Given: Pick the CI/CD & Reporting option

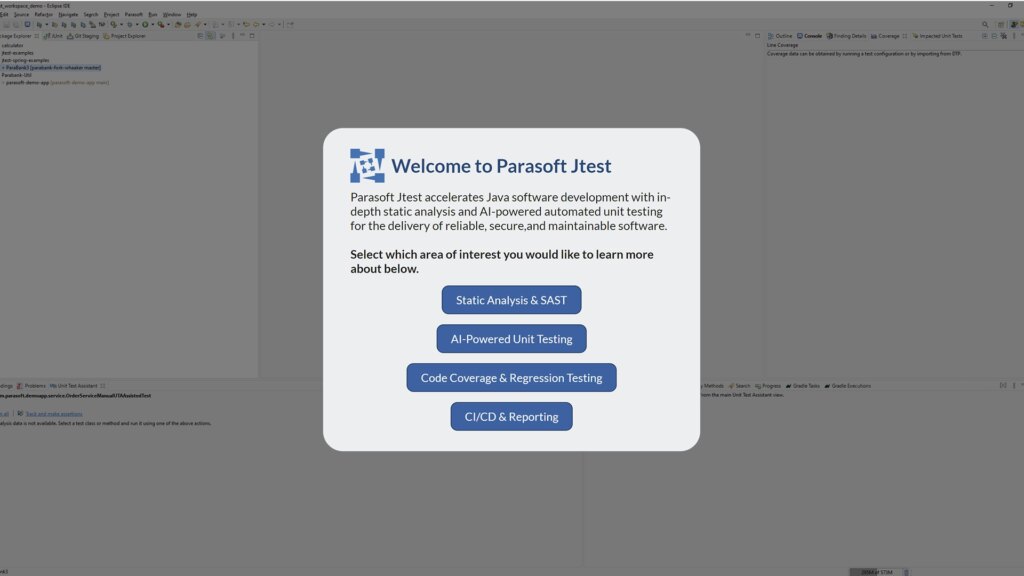Looking at the screenshot, I should pos(511,417).
